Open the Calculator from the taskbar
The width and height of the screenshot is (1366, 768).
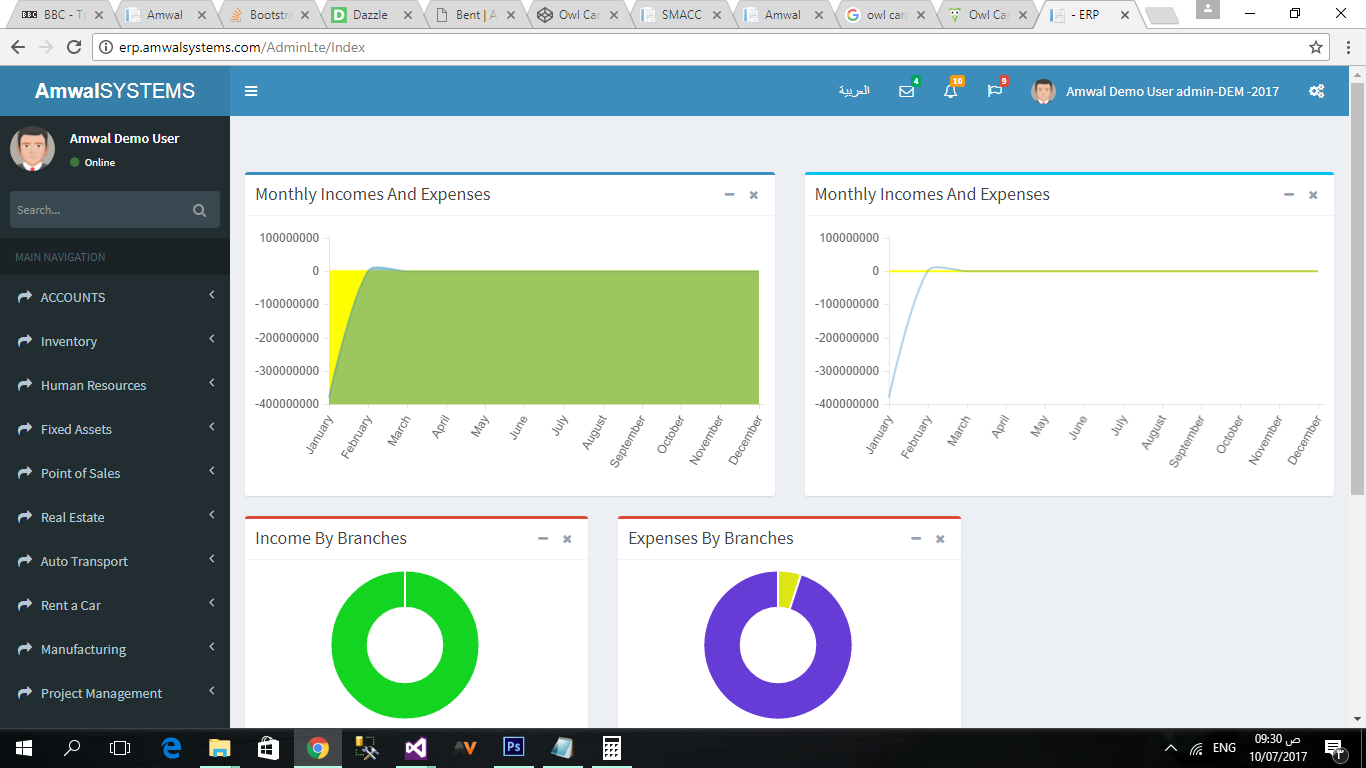coord(611,747)
